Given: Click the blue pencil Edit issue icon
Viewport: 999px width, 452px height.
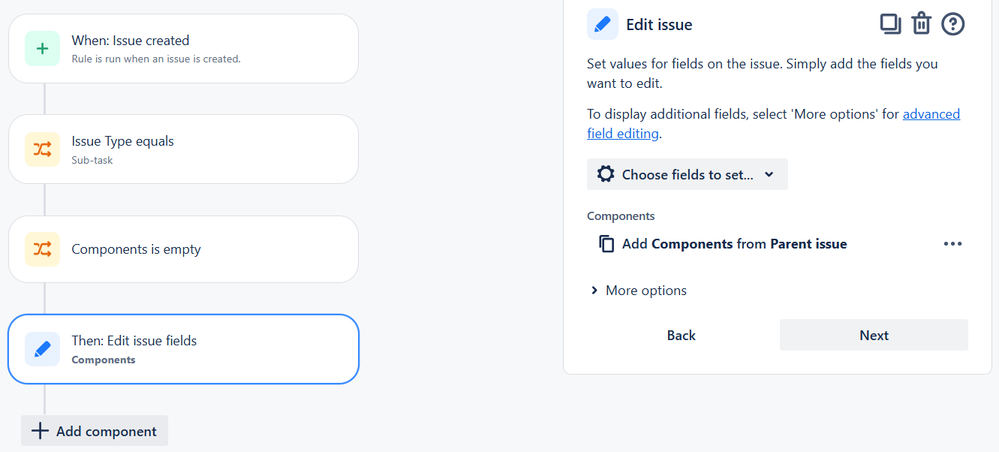Looking at the screenshot, I should point(603,24).
